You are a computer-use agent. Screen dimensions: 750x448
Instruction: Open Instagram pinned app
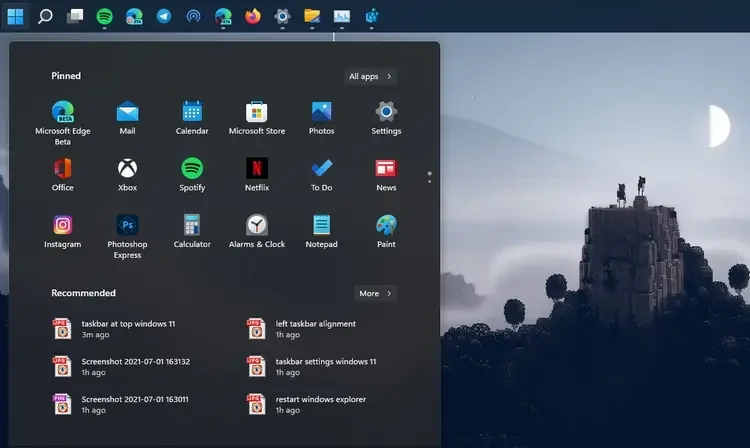click(x=63, y=225)
